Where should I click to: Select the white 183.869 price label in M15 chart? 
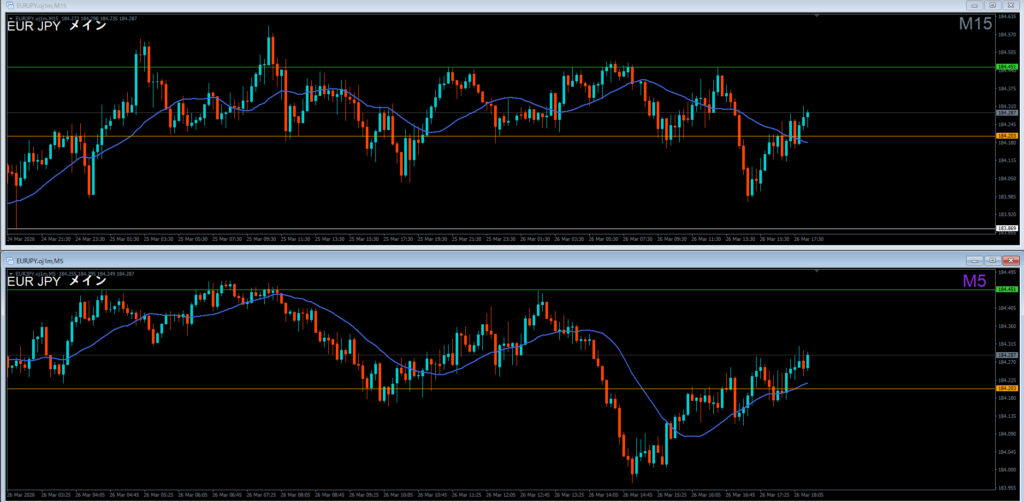click(1006, 228)
